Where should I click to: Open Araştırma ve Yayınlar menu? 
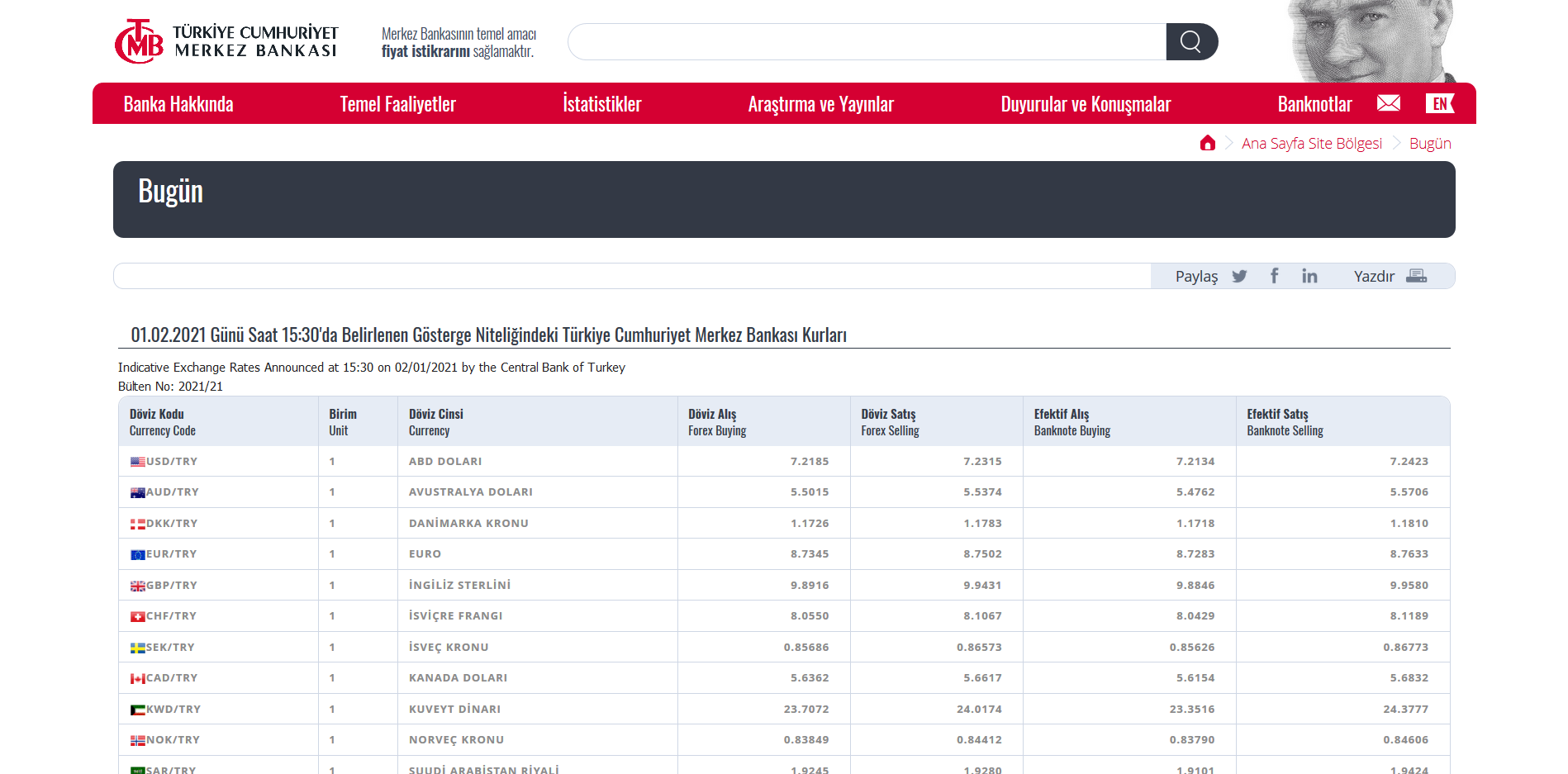tap(820, 104)
